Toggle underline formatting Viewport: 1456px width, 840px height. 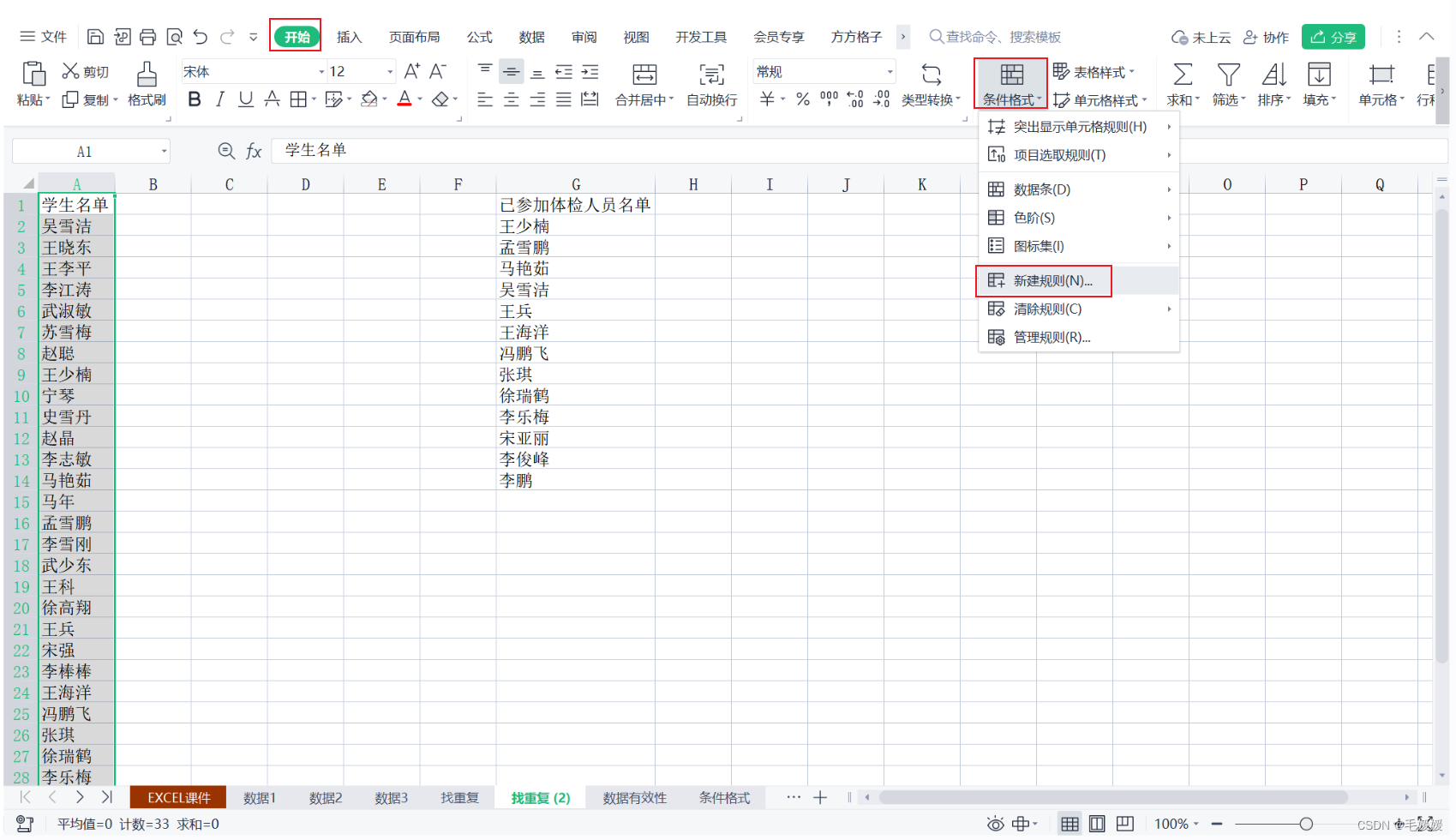(246, 99)
